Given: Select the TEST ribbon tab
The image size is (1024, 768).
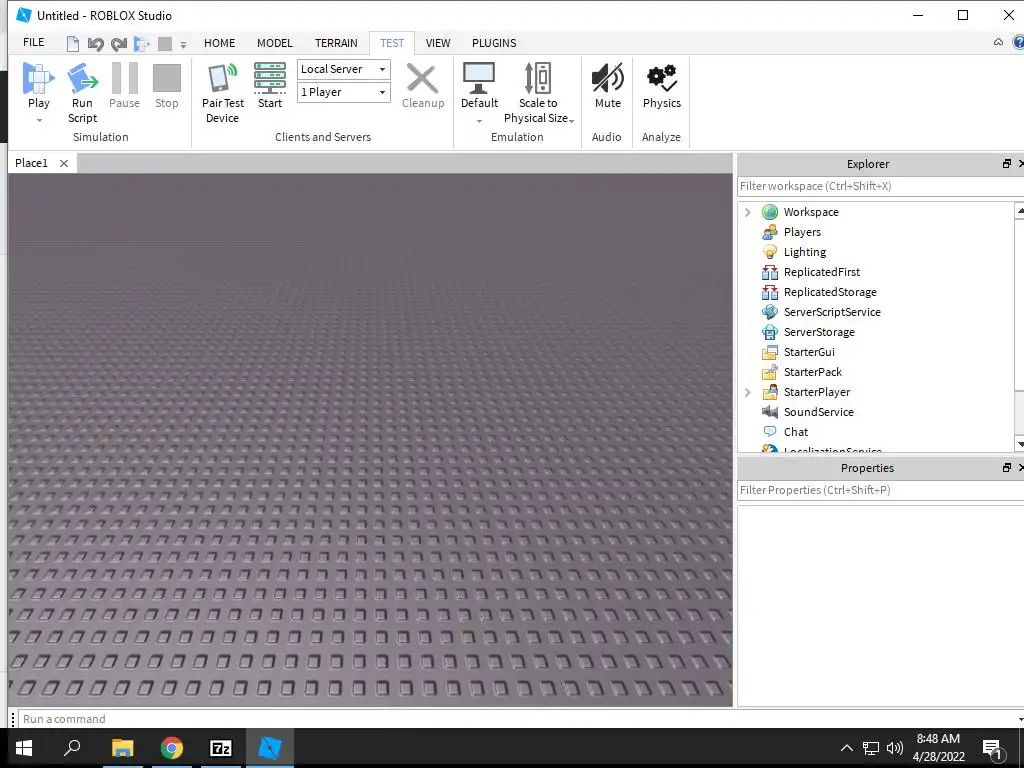Looking at the screenshot, I should tap(392, 43).
